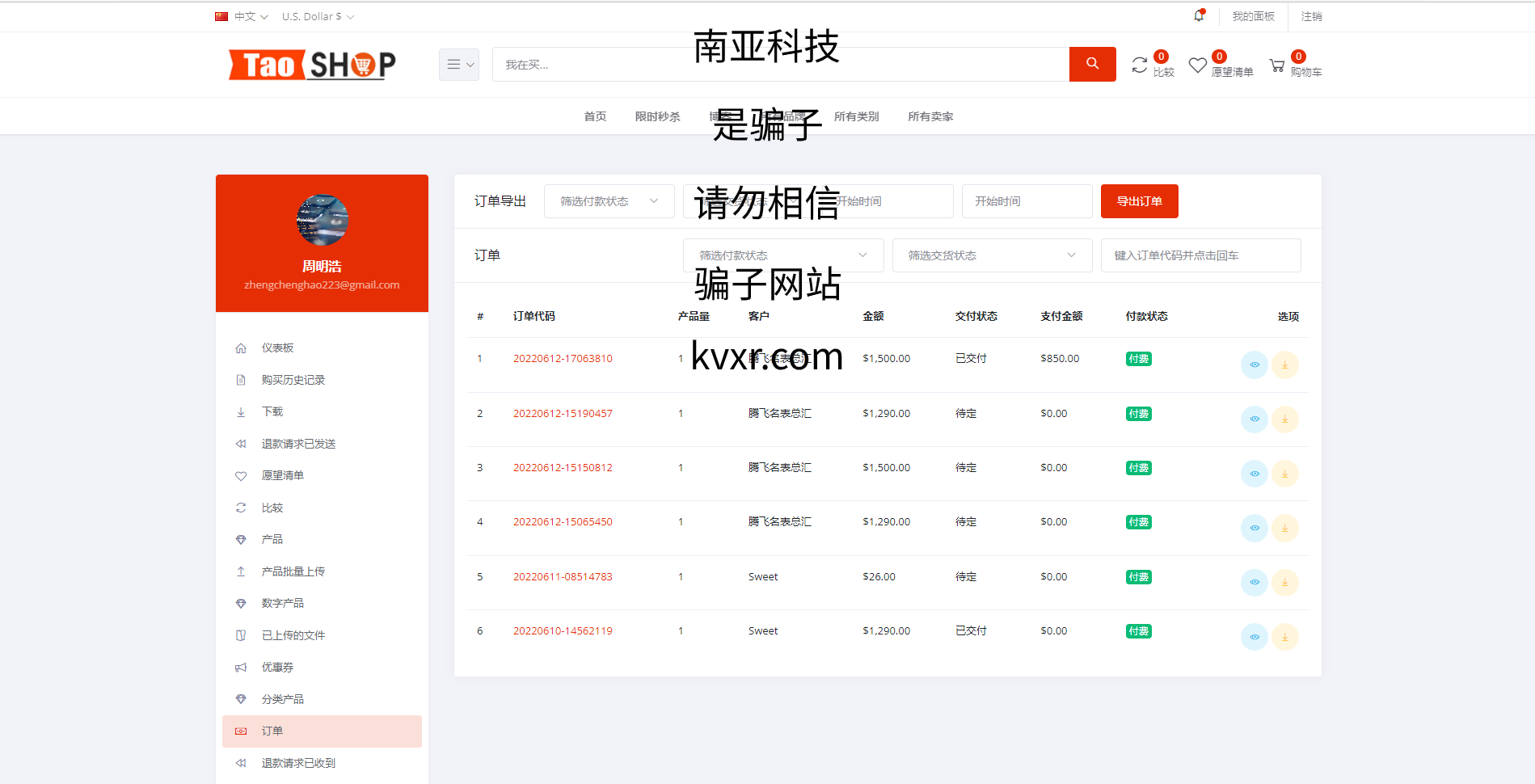
Task: Open the category hamburger menu dropdown
Action: [459, 65]
